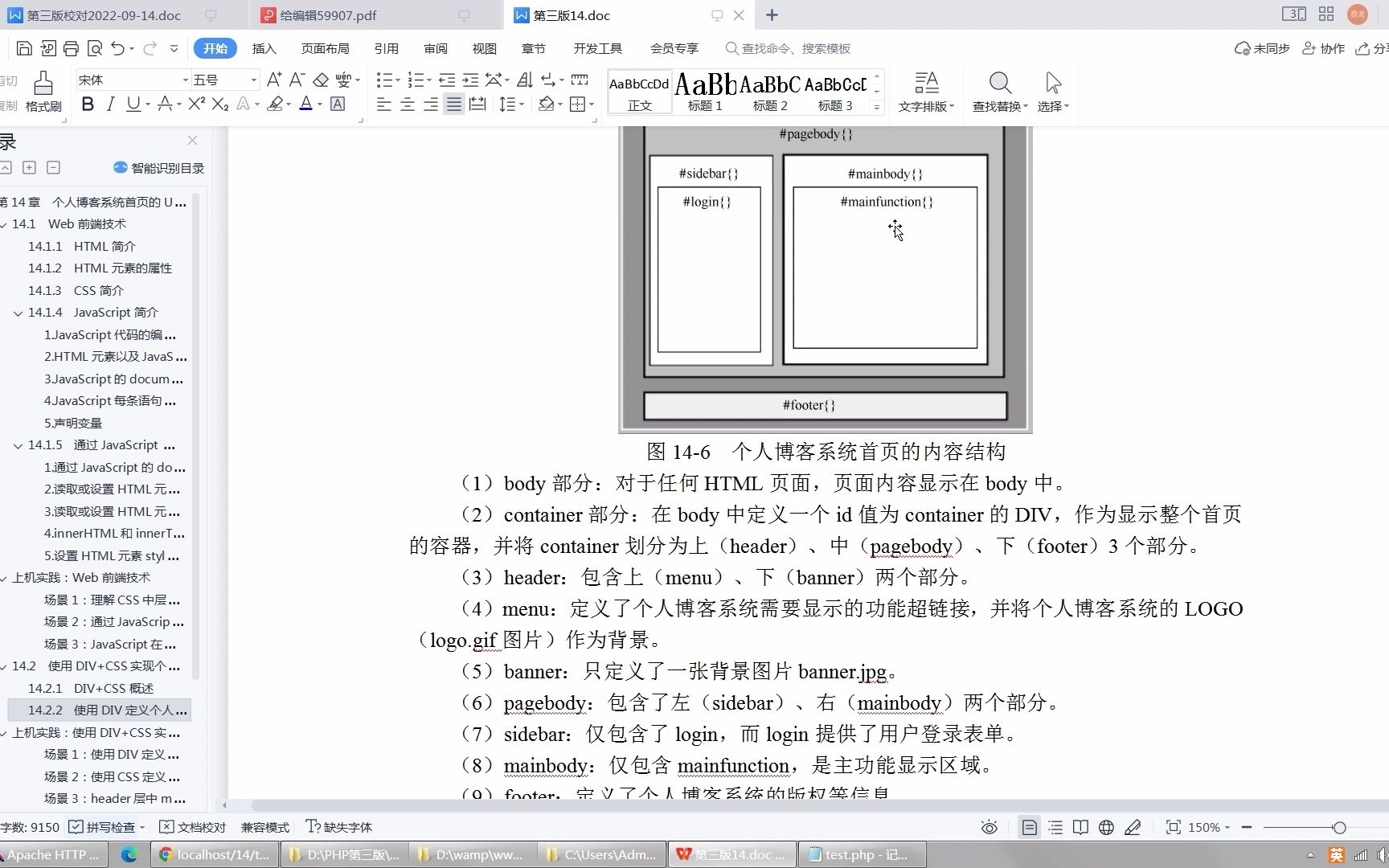
Task: Increase paragraph indent
Action: [x=470, y=80]
